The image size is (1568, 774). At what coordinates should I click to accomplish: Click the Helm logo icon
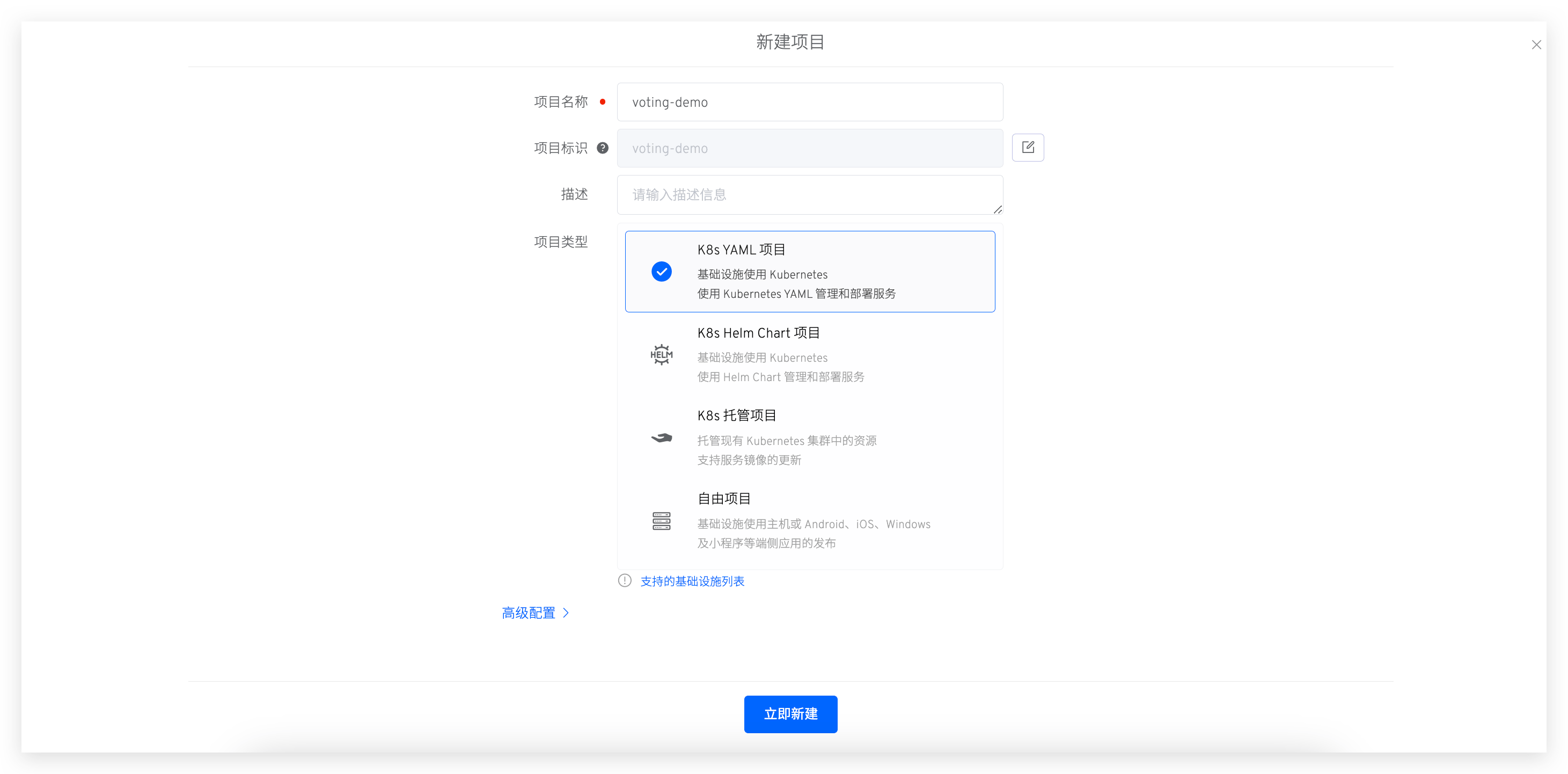pyautogui.click(x=661, y=354)
